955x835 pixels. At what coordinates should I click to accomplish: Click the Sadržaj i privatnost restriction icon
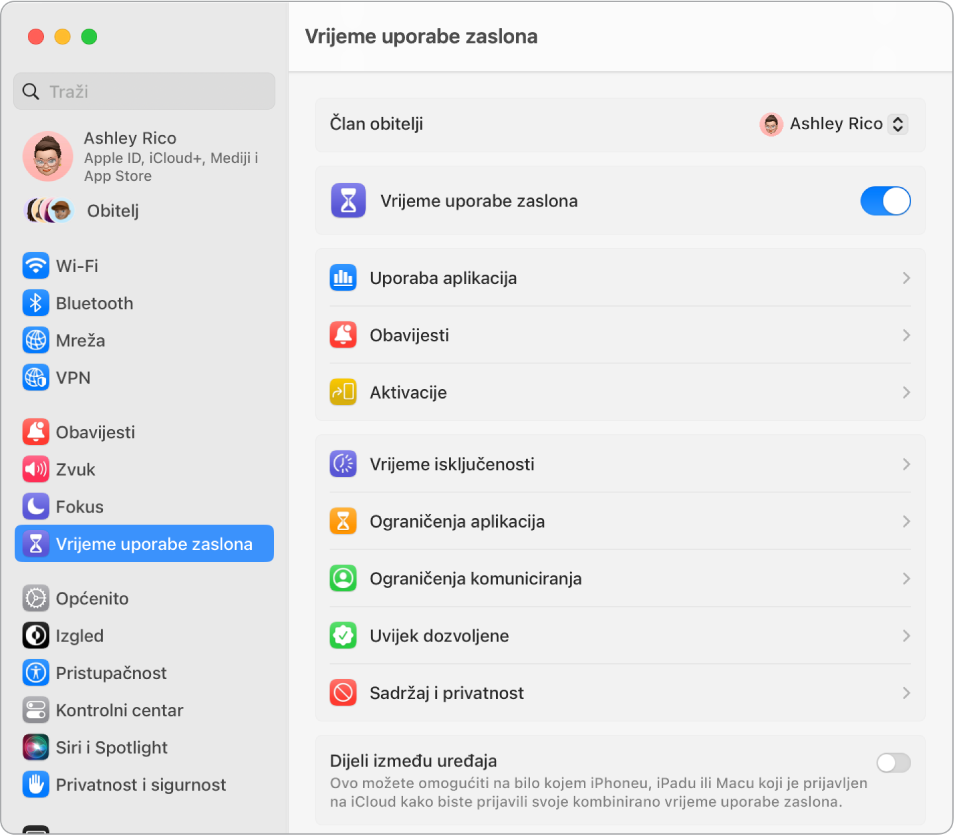coord(343,693)
